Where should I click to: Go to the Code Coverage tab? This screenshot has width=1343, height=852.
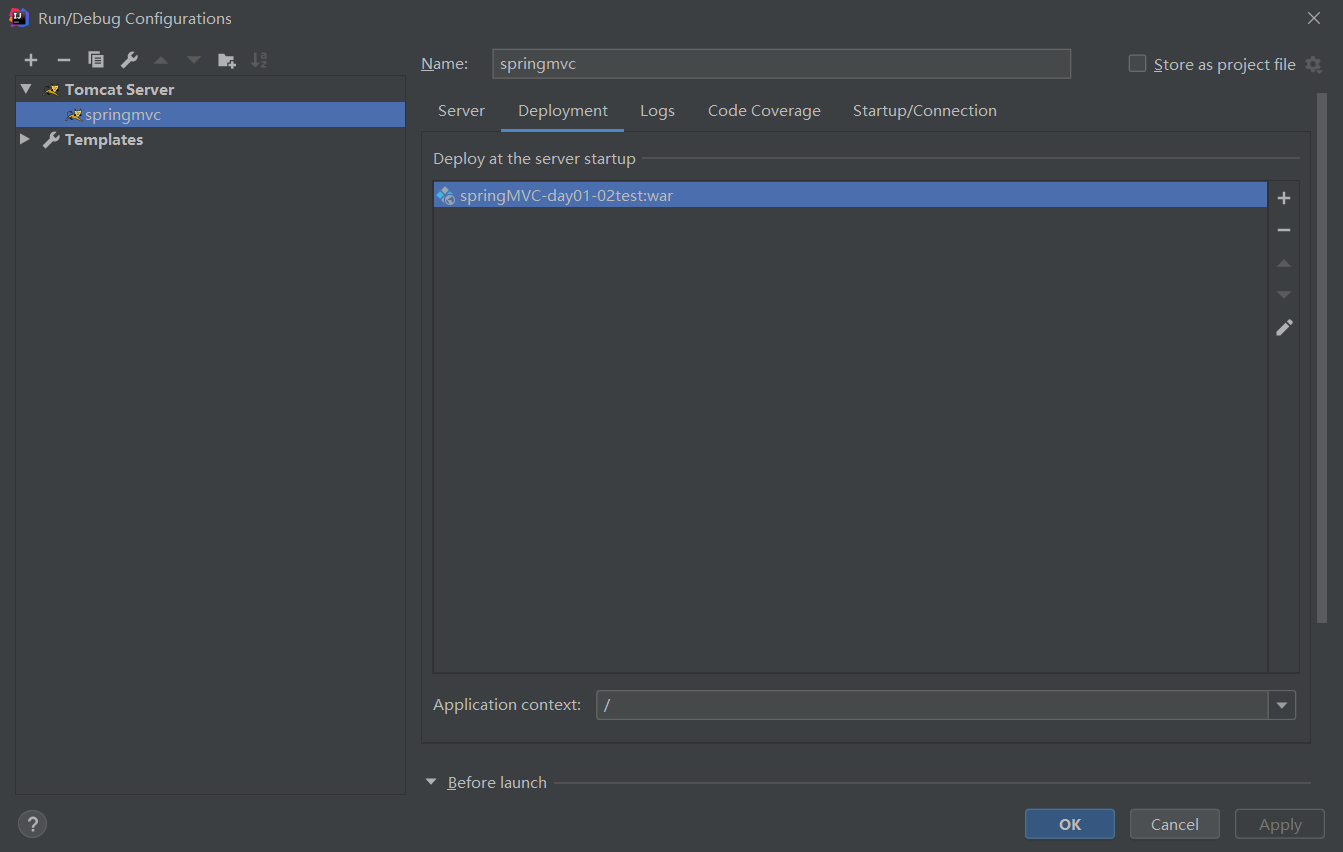click(764, 111)
